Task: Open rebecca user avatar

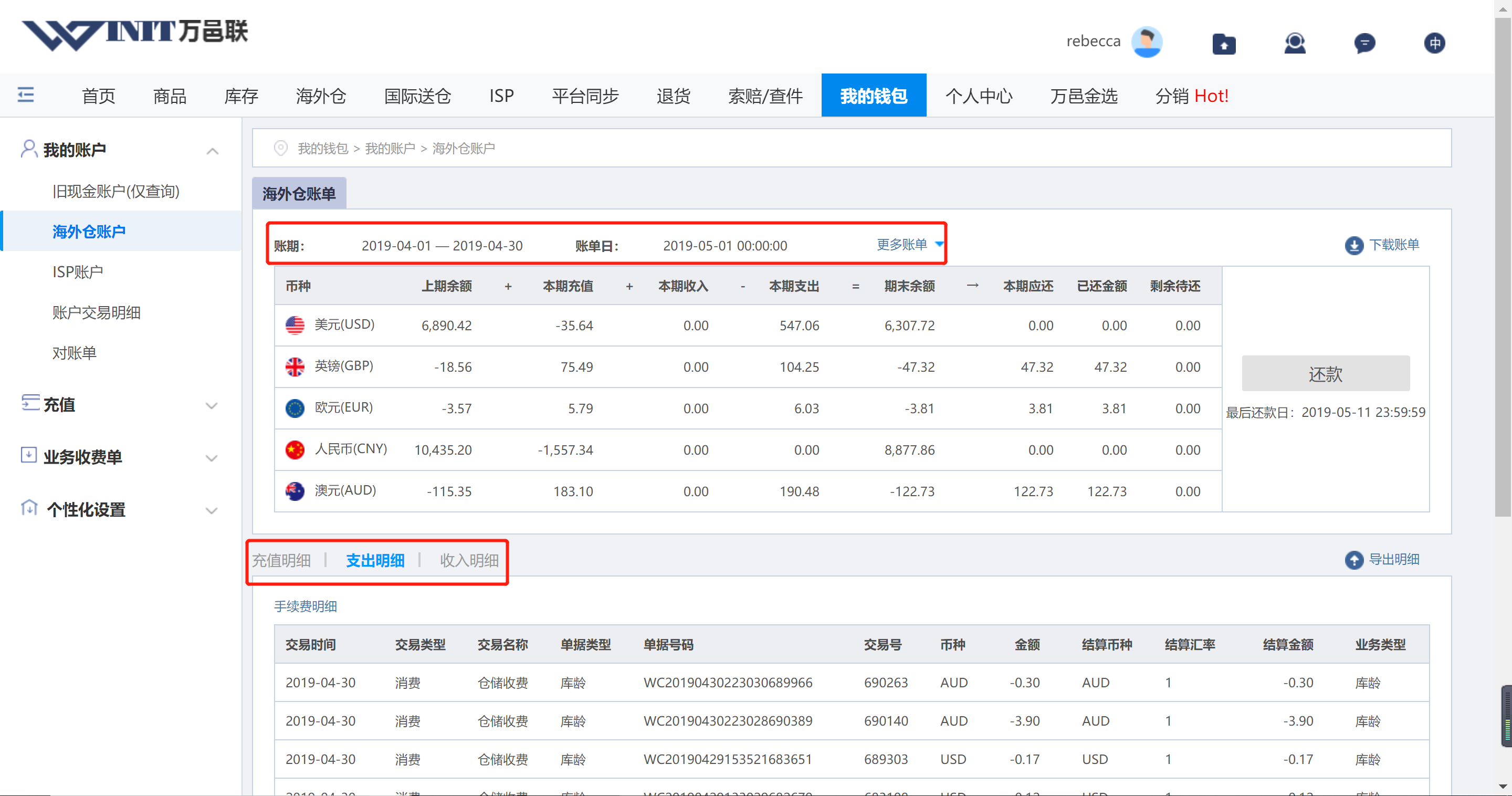Action: click(x=1146, y=41)
